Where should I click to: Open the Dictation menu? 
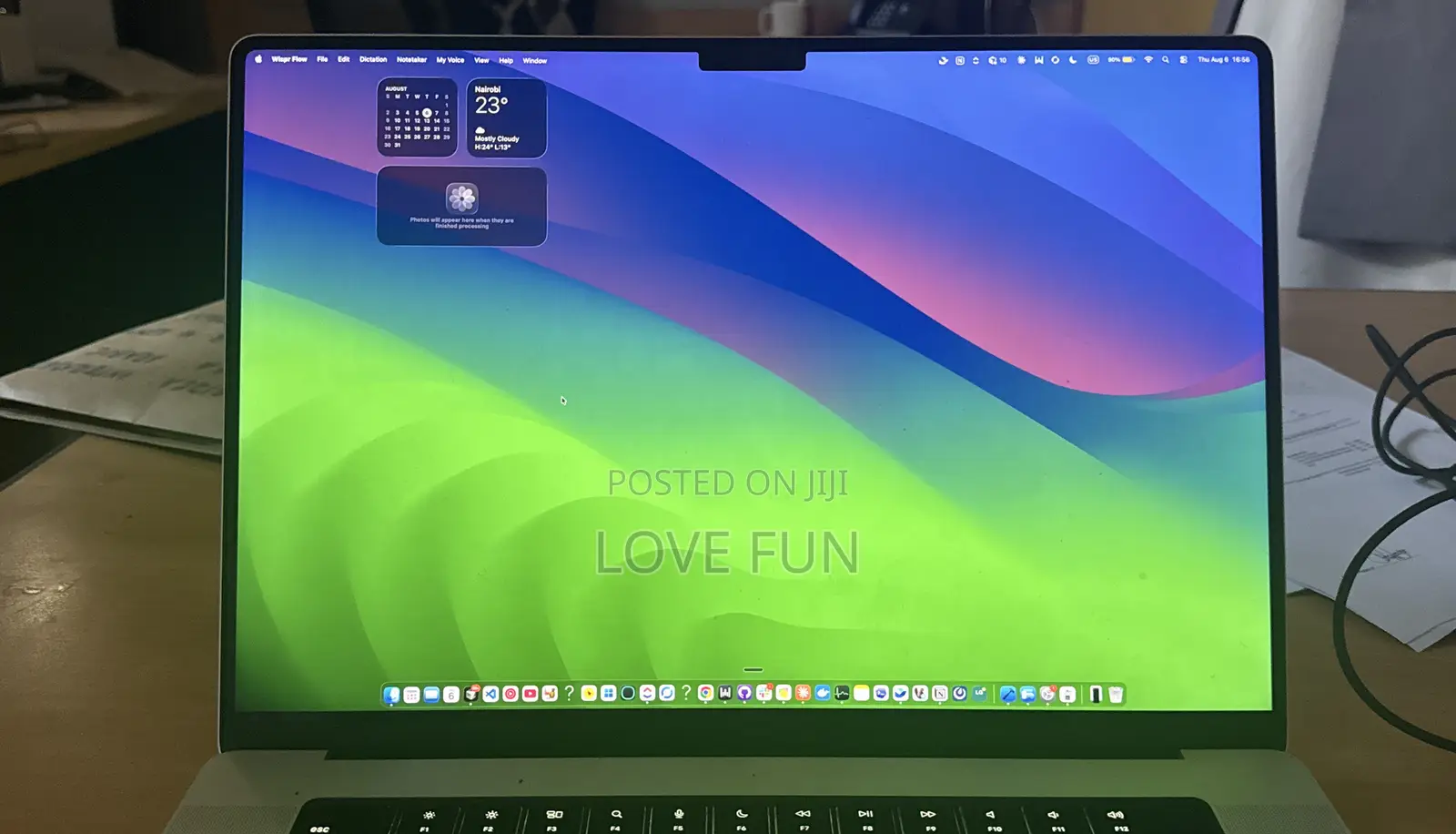click(373, 59)
